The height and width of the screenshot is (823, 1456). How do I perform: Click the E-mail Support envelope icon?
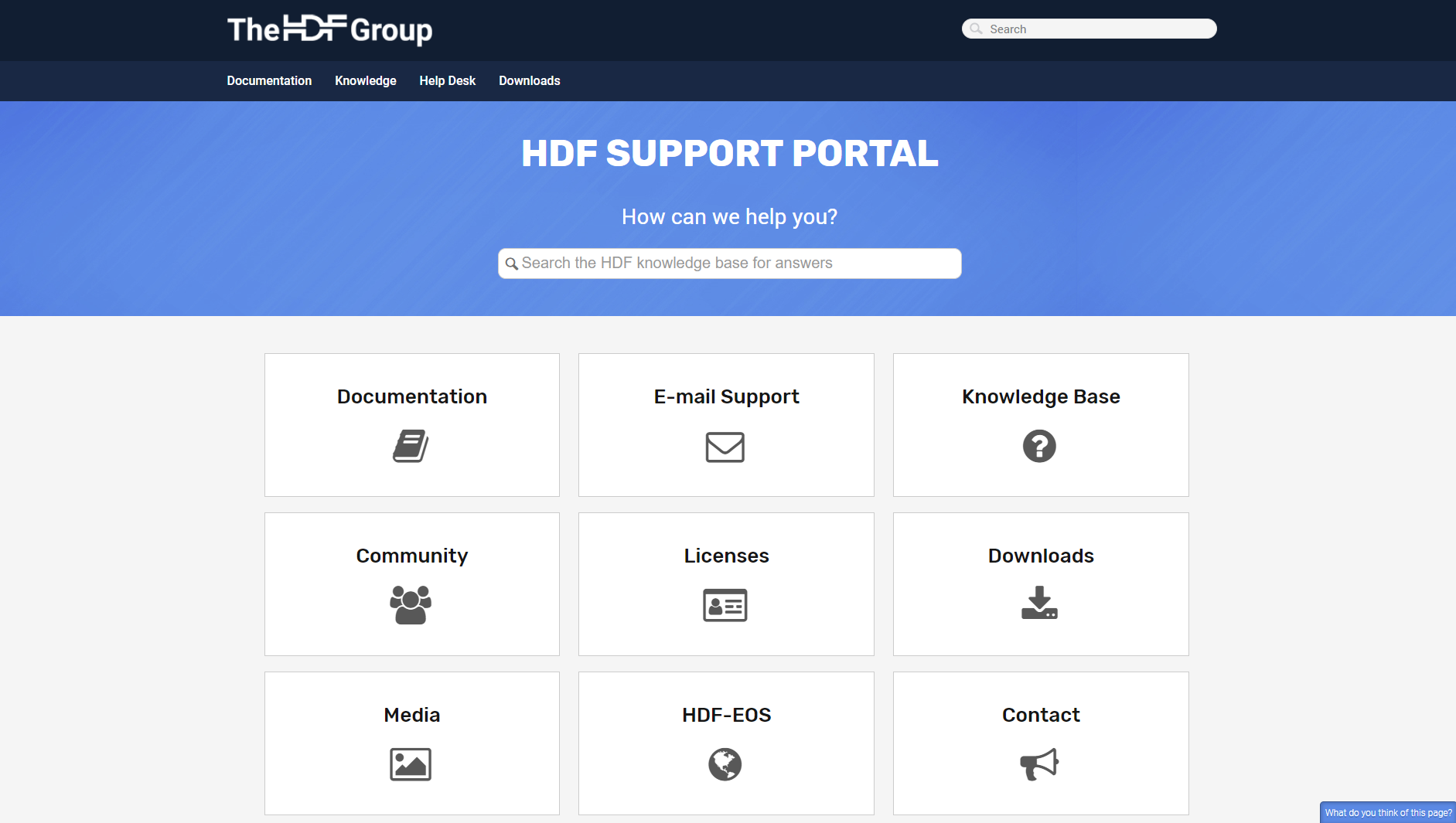click(x=725, y=447)
